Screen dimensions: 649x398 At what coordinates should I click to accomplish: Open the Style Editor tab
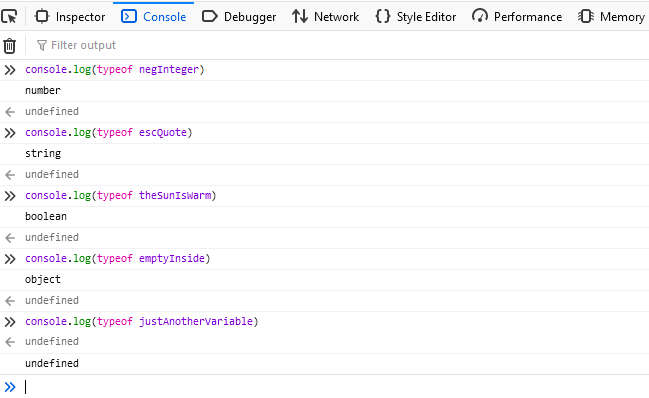click(416, 17)
